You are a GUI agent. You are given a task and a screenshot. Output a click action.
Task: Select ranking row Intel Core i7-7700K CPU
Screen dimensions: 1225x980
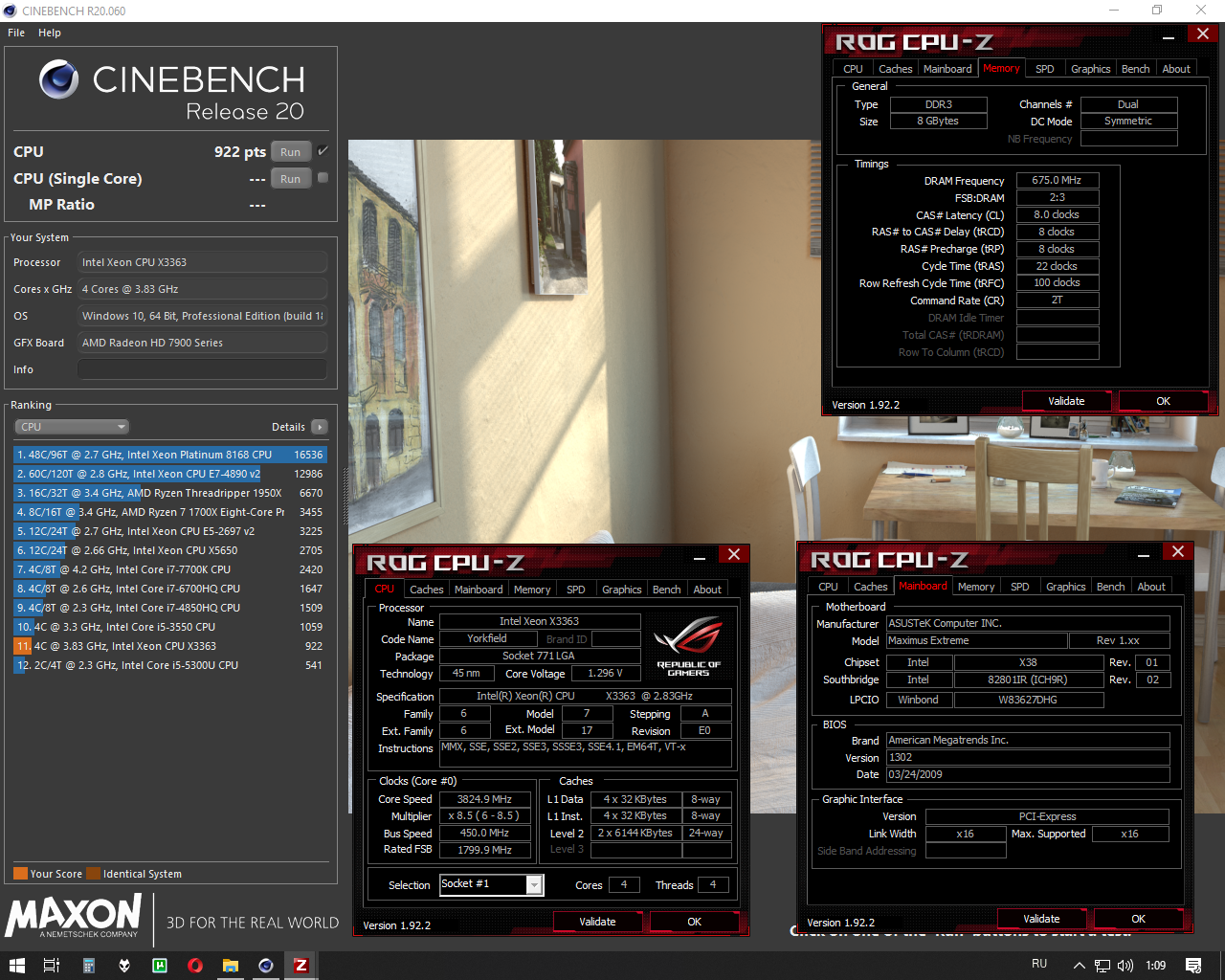coord(169,569)
